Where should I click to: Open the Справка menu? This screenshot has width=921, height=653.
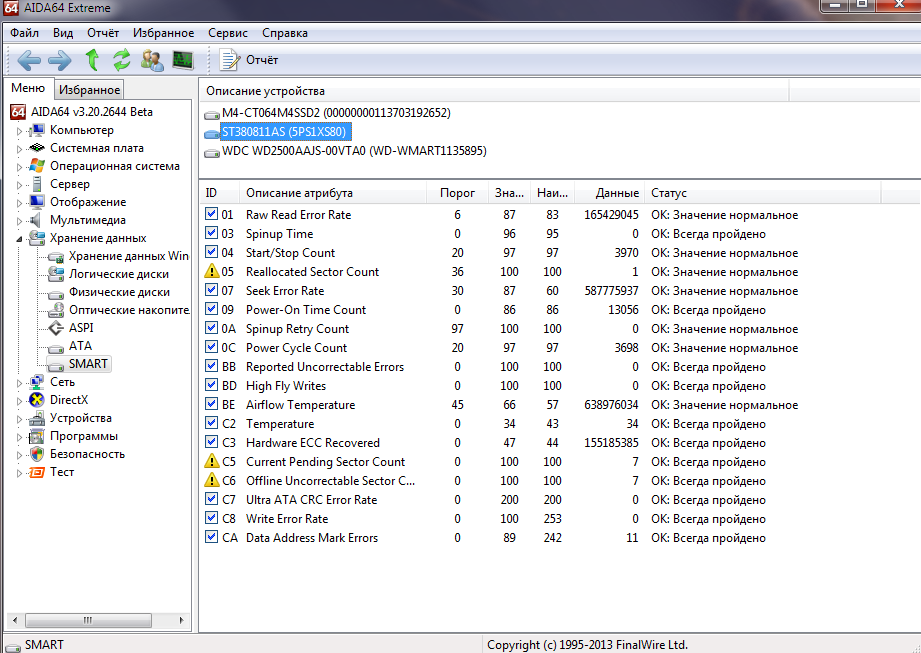pyautogui.click(x=285, y=33)
